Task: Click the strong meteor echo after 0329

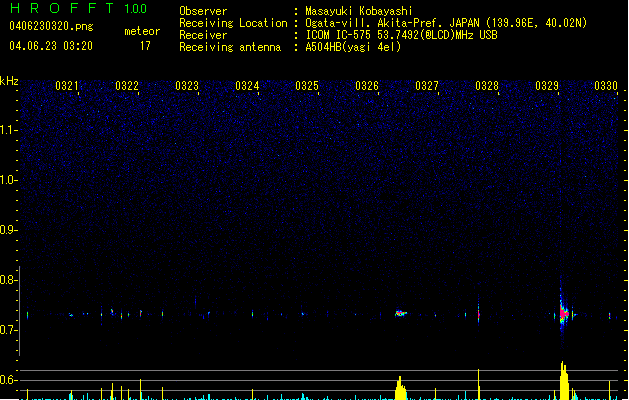Action: [564, 313]
